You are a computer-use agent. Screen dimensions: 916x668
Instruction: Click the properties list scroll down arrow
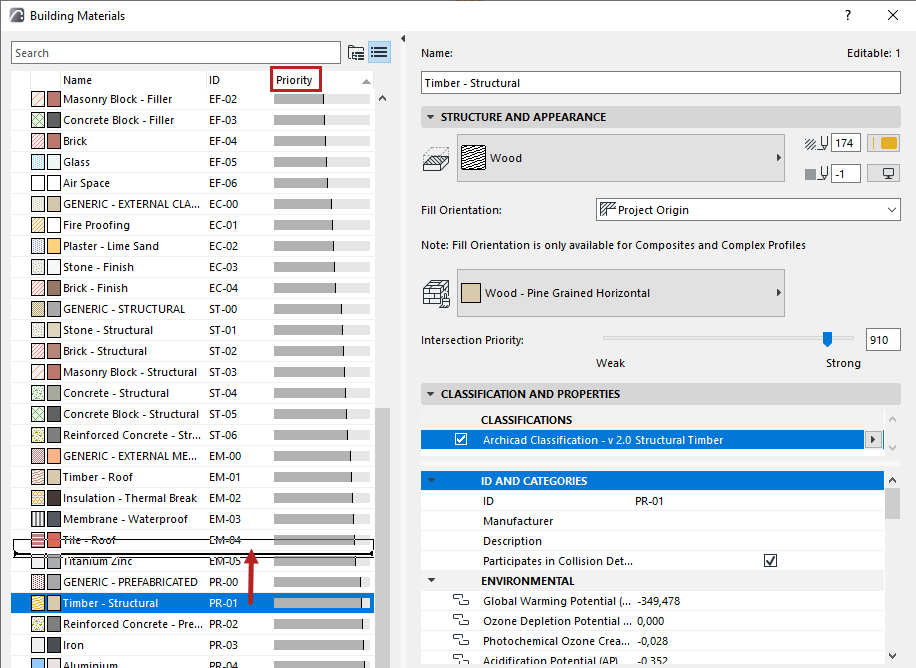coord(892,656)
